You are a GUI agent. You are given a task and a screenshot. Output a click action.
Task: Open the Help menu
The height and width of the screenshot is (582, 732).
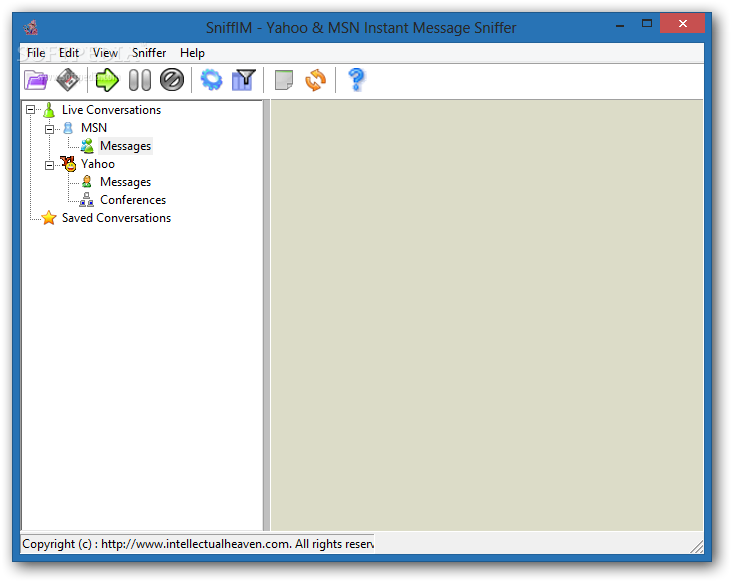pos(192,53)
